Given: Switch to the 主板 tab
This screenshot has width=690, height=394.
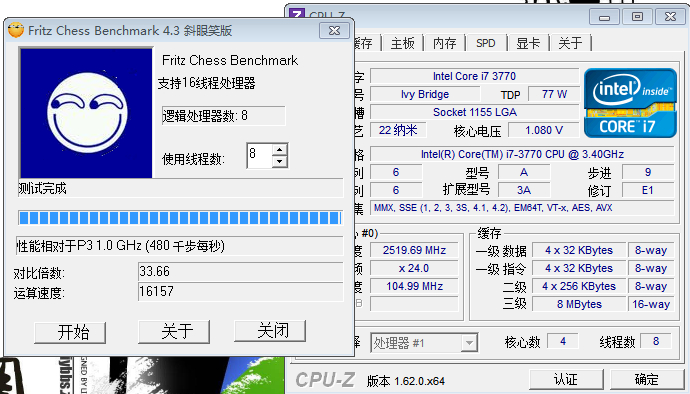Looking at the screenshot, I should coord(402,43).
